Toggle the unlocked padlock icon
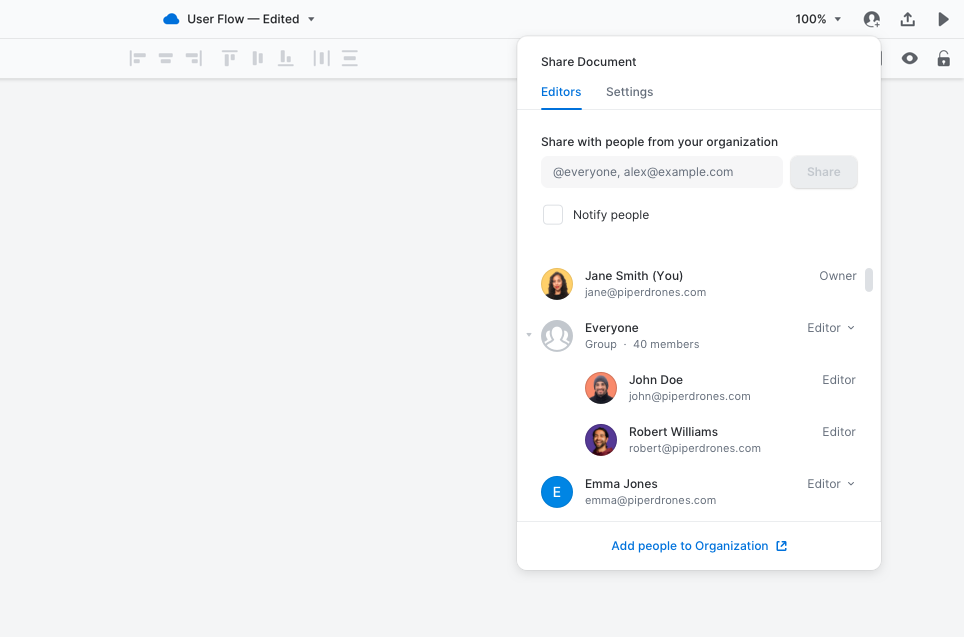This screenshot has height=637, width=964. point(943,59)
